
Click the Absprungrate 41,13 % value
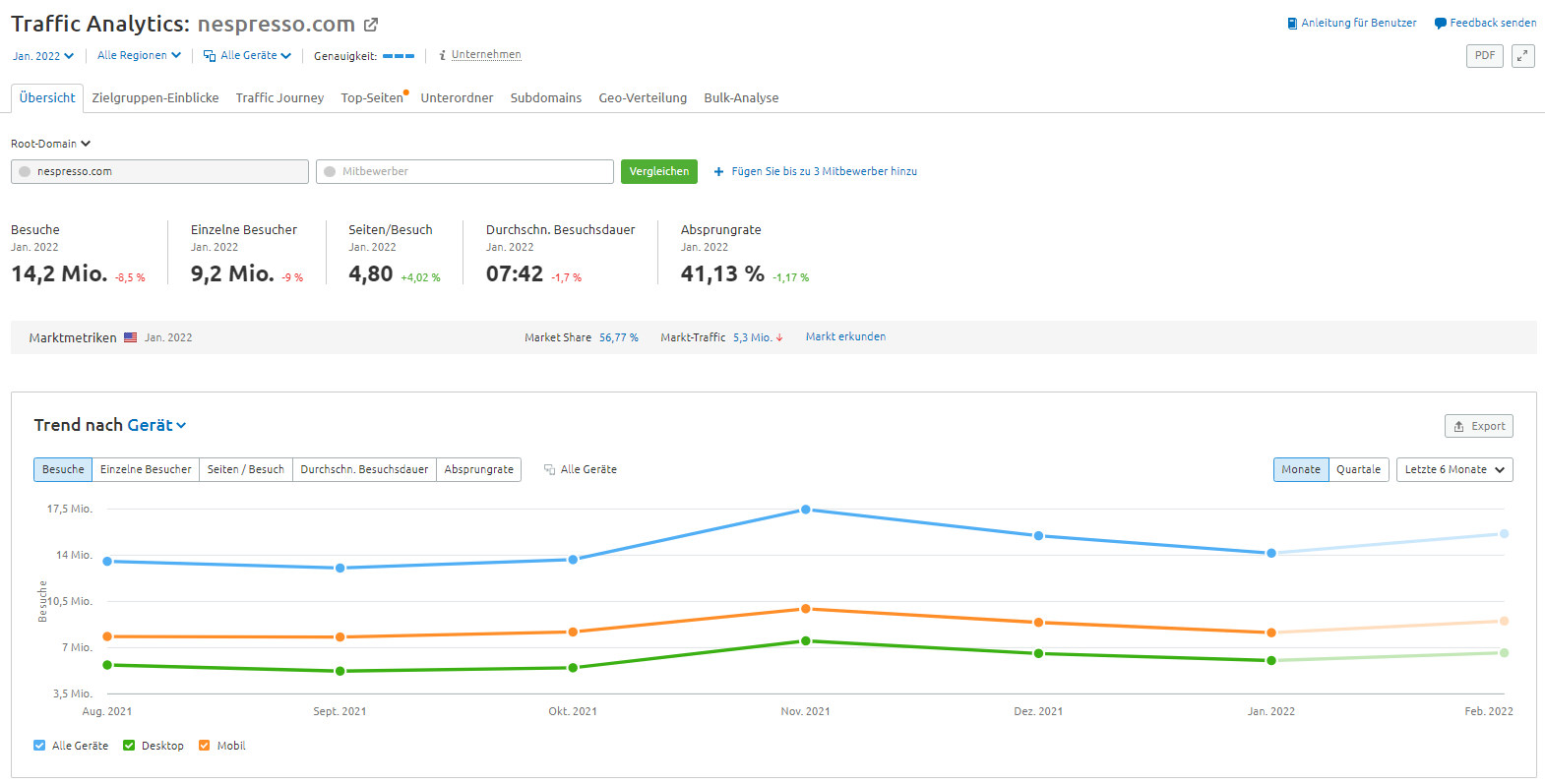click(x=722, y=273)
